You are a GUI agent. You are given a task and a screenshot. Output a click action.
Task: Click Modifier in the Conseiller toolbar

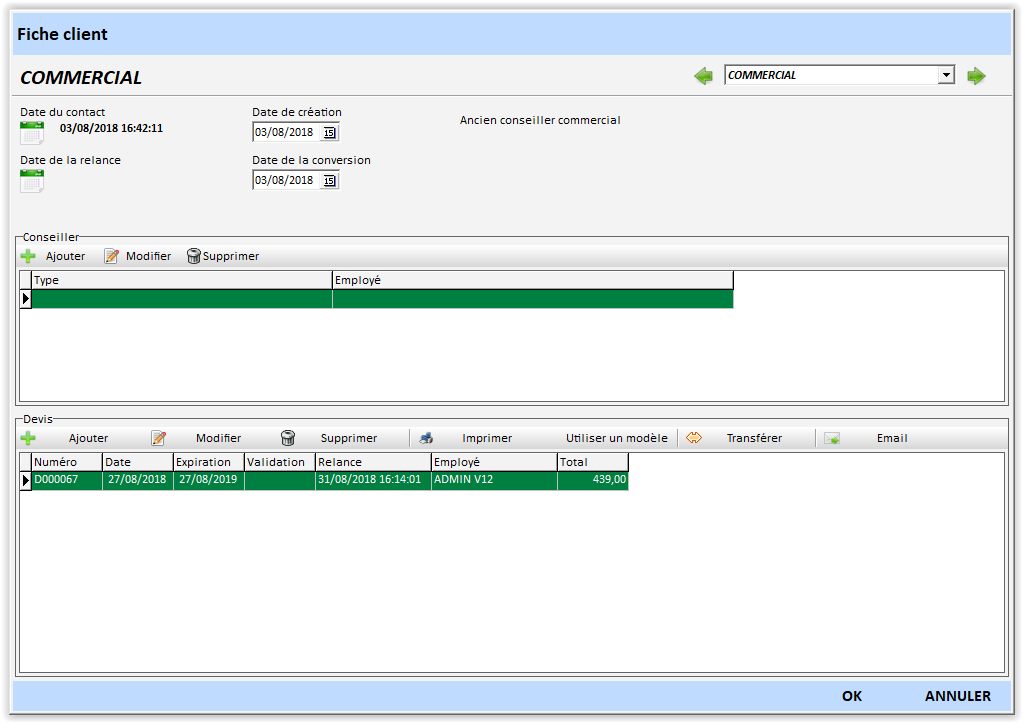pos(138,256)
